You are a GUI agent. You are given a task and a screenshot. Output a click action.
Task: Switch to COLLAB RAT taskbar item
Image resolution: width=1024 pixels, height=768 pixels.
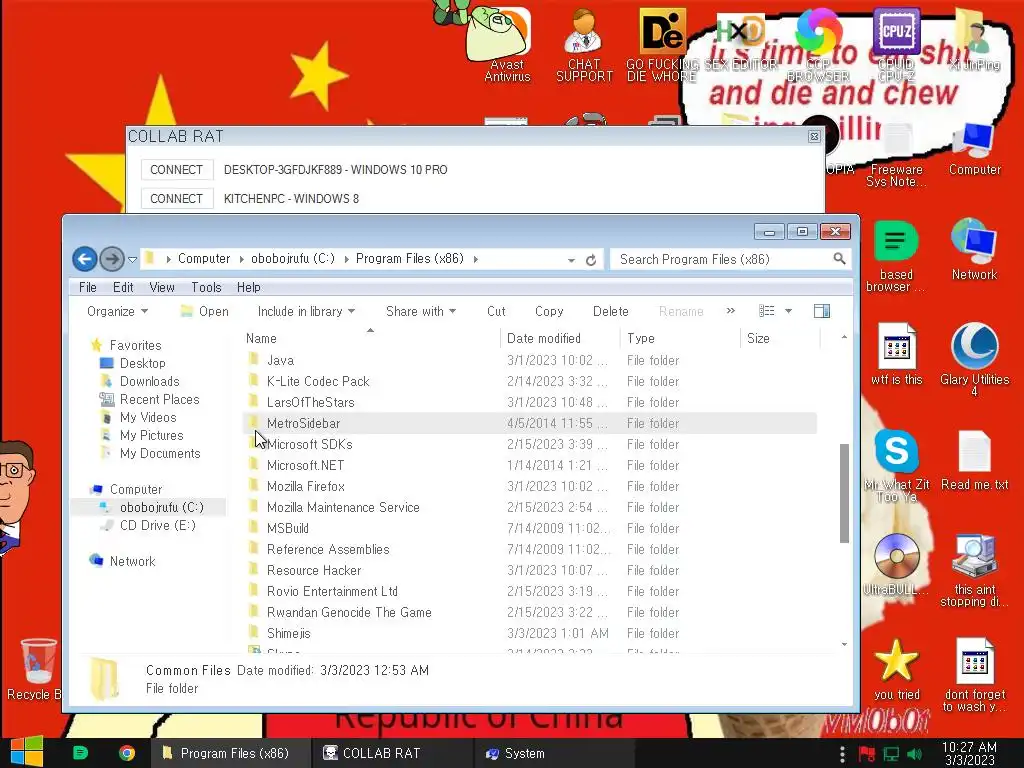point(391,753)
